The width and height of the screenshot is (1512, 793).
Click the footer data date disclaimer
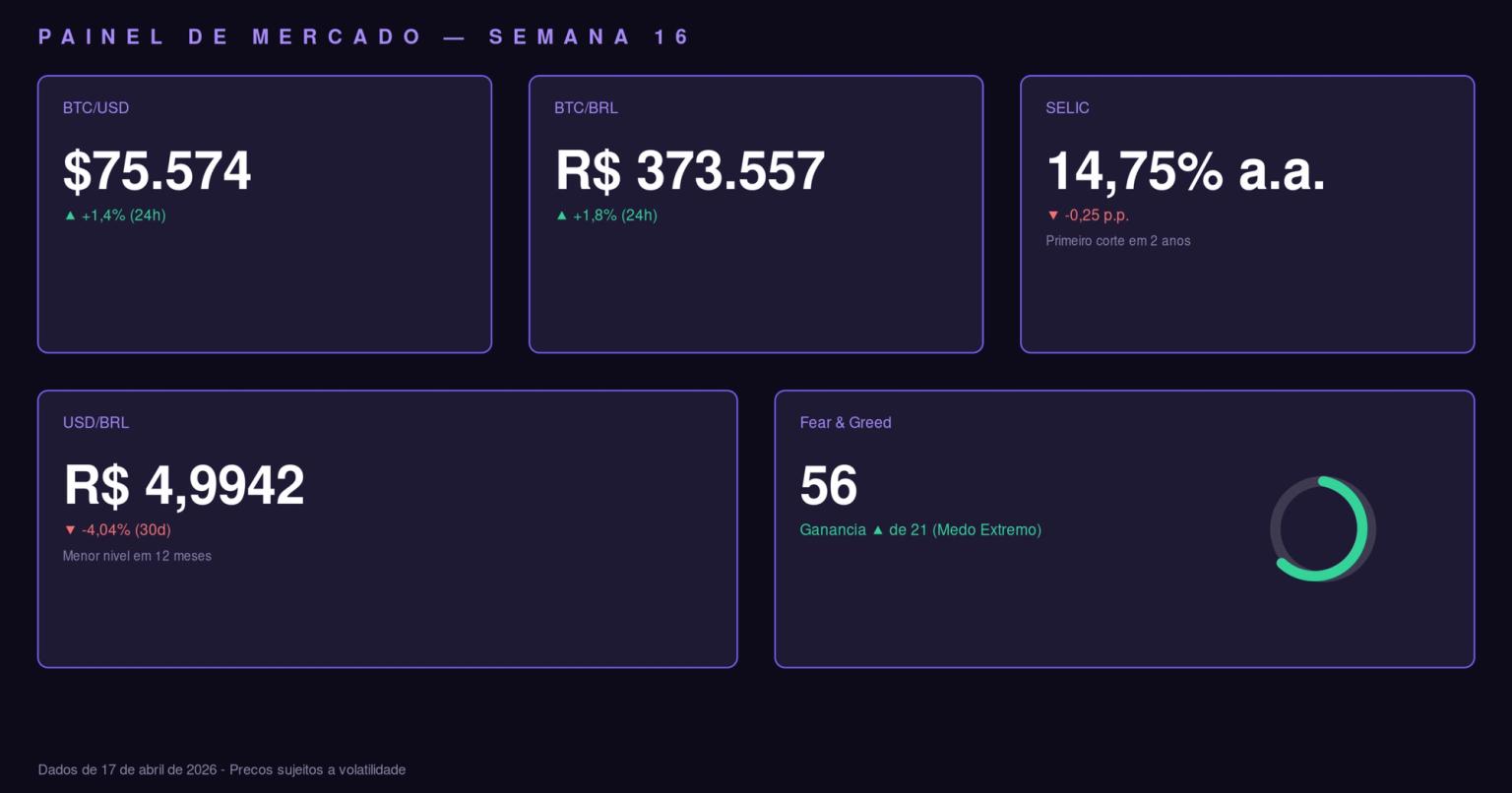[221, 769]
